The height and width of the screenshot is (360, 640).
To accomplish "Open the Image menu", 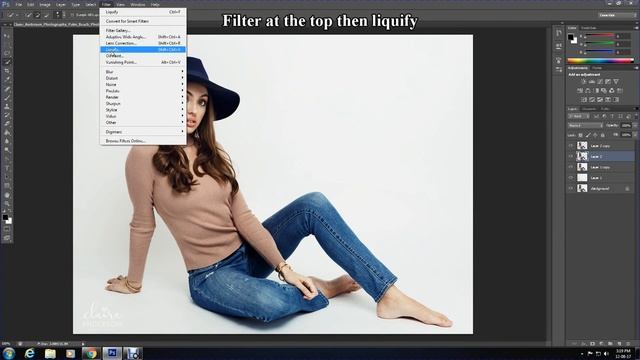I will (45, 4).
